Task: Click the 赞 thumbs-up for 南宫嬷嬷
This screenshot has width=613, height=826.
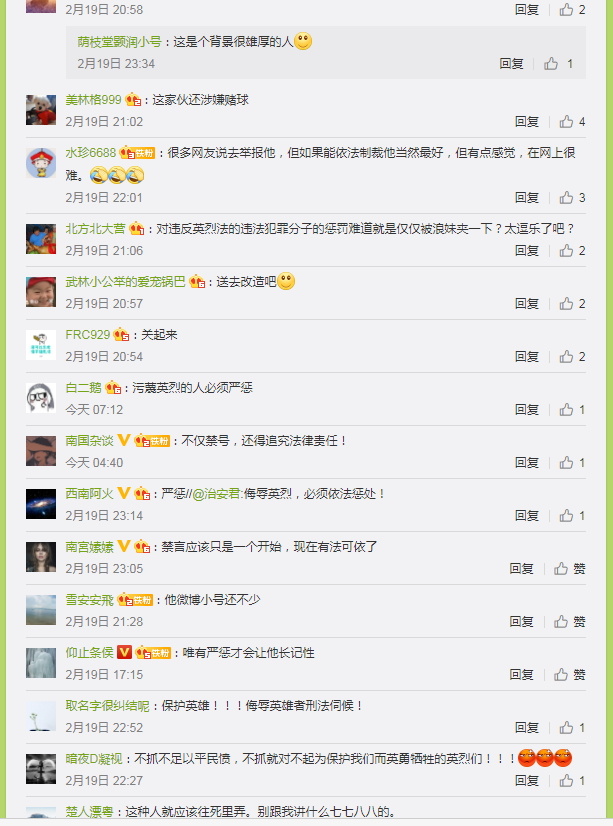Action: point(569,568)
